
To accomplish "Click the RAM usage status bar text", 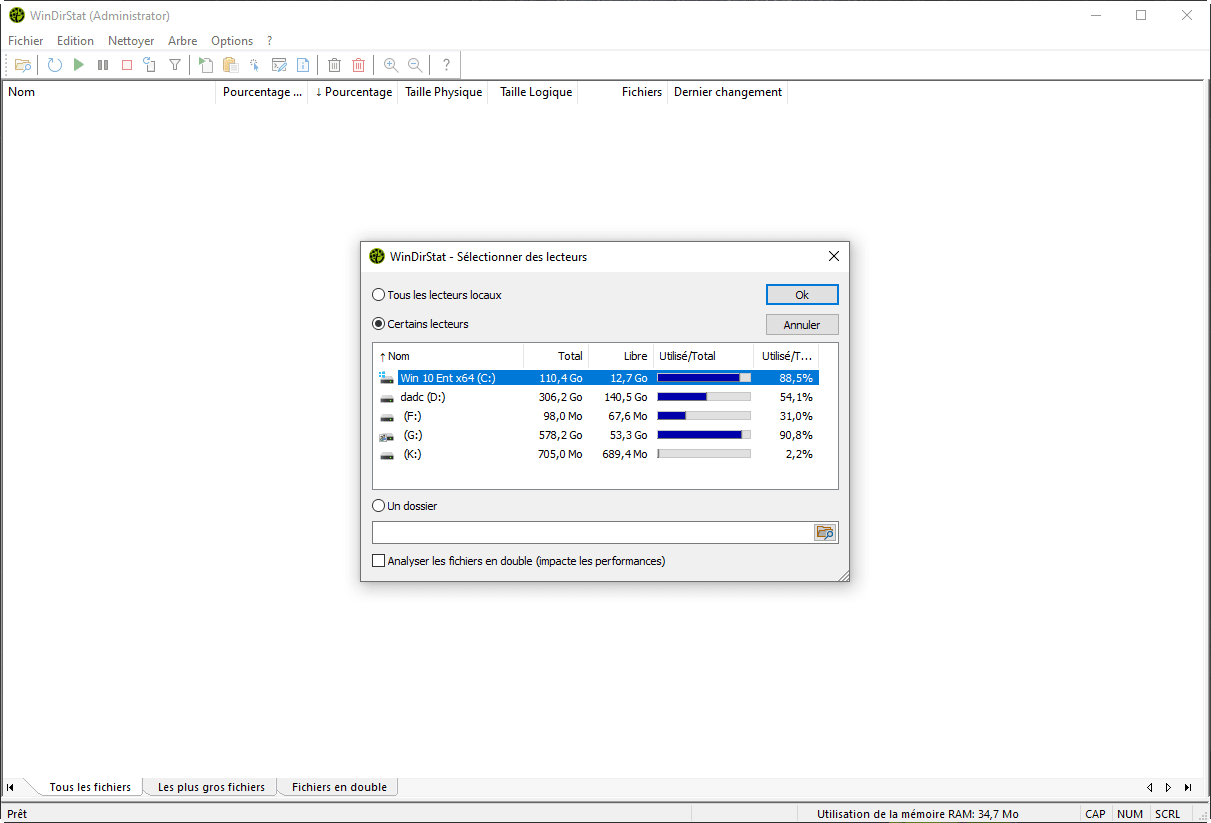I will [x=917, y=814].
